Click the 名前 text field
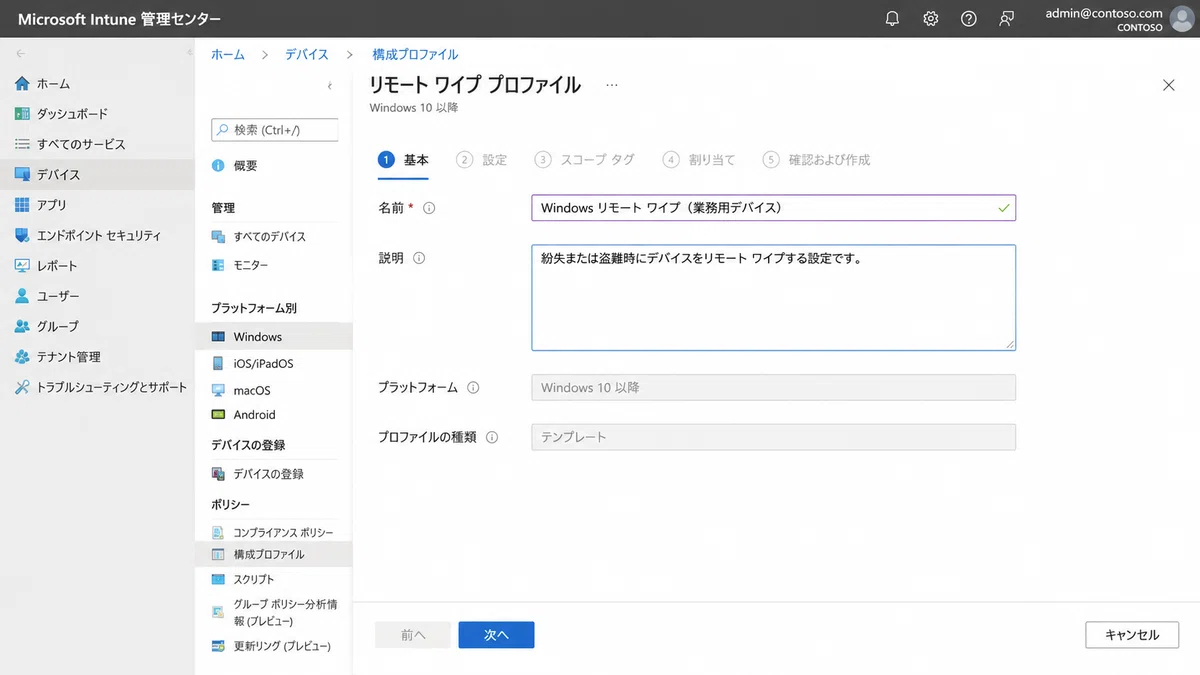The width and height of the screenshot is (1200, 675). click(773, 208)
